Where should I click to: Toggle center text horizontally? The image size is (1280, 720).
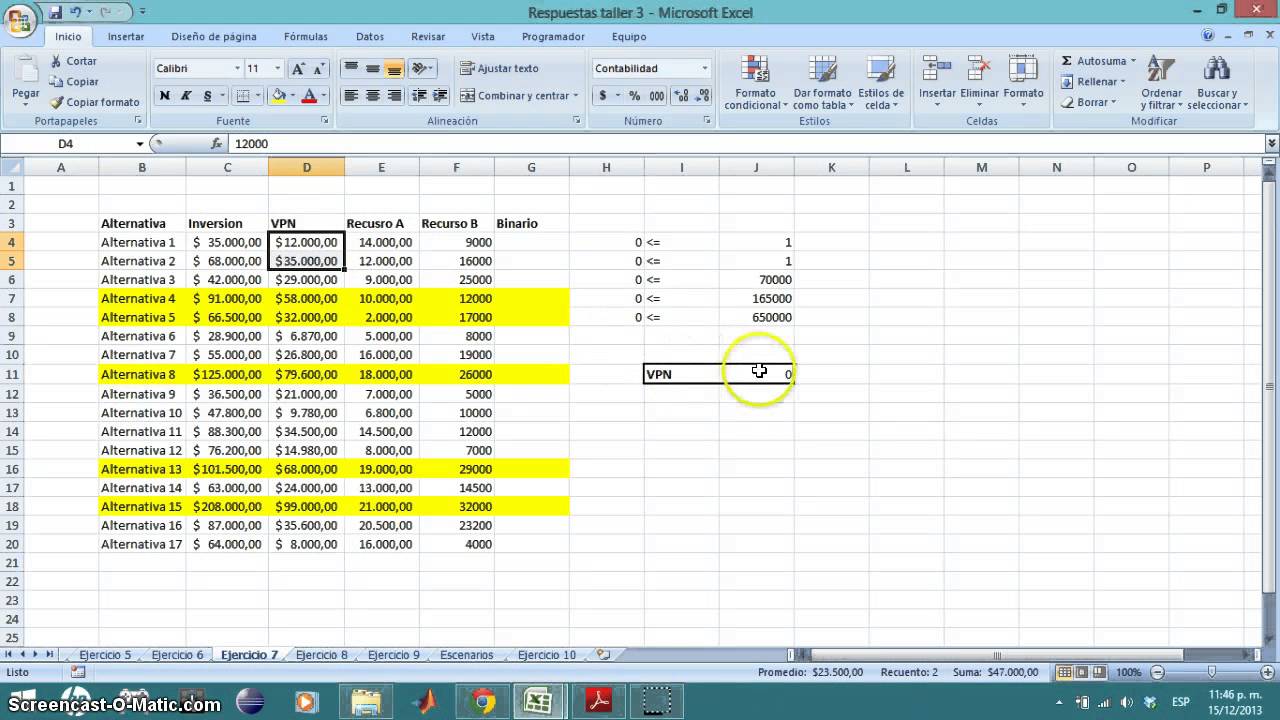(372, 96)
